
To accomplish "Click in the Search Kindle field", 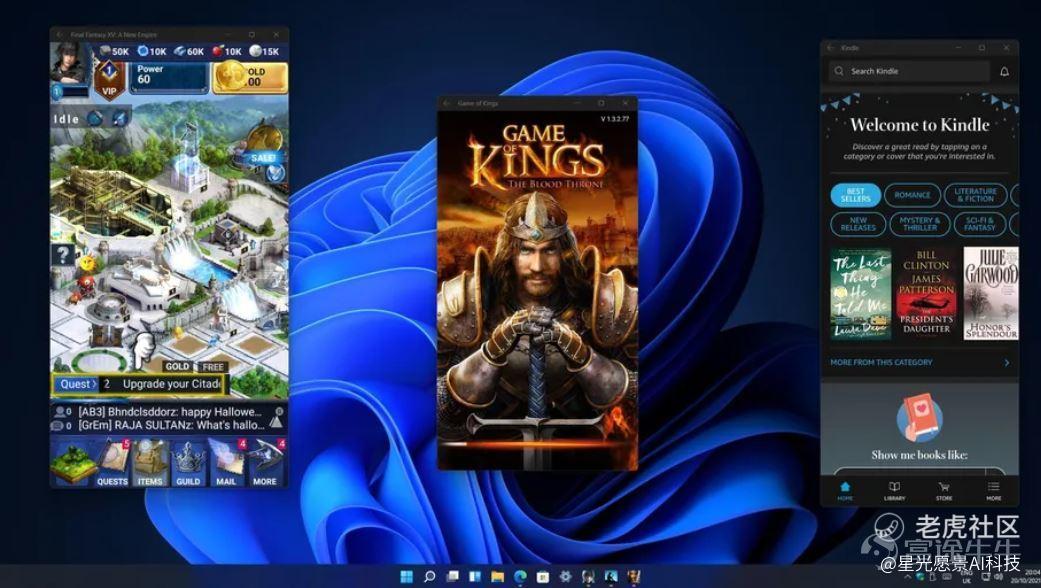I will [909, 71].
